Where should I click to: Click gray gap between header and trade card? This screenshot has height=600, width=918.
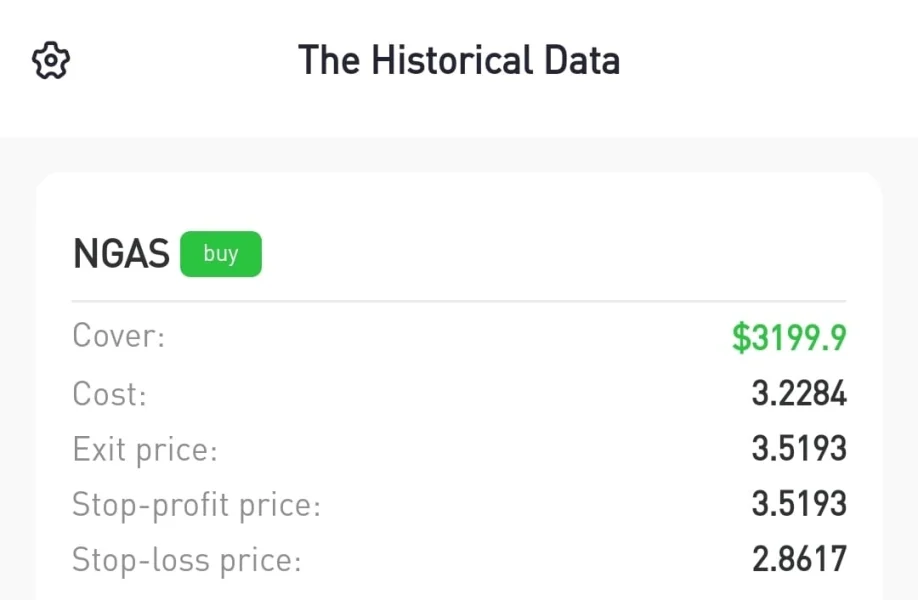coord(459,154)
